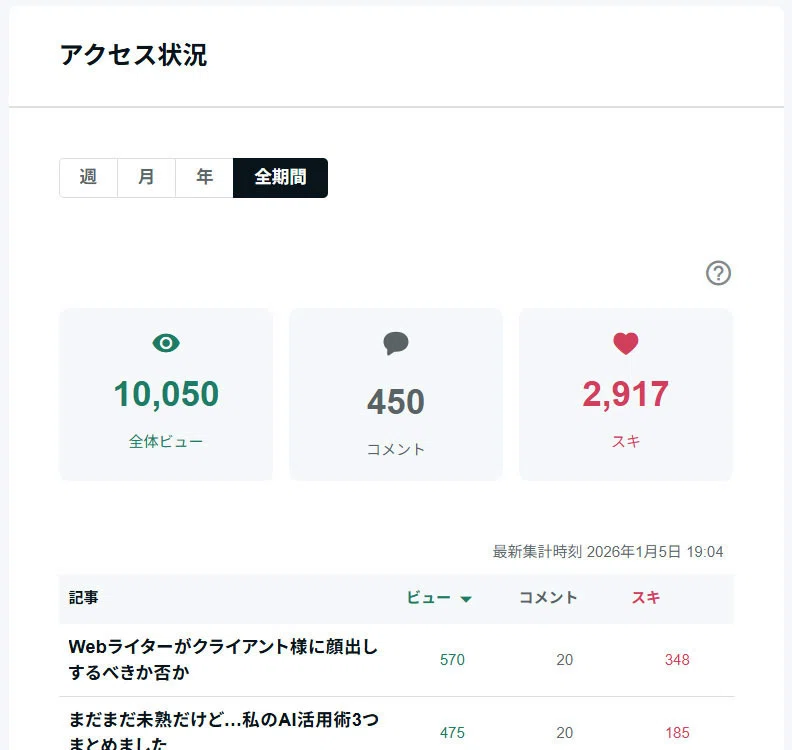
Task: Open article Webライターがクライアント様に顔出し
Action: point(223,660)
